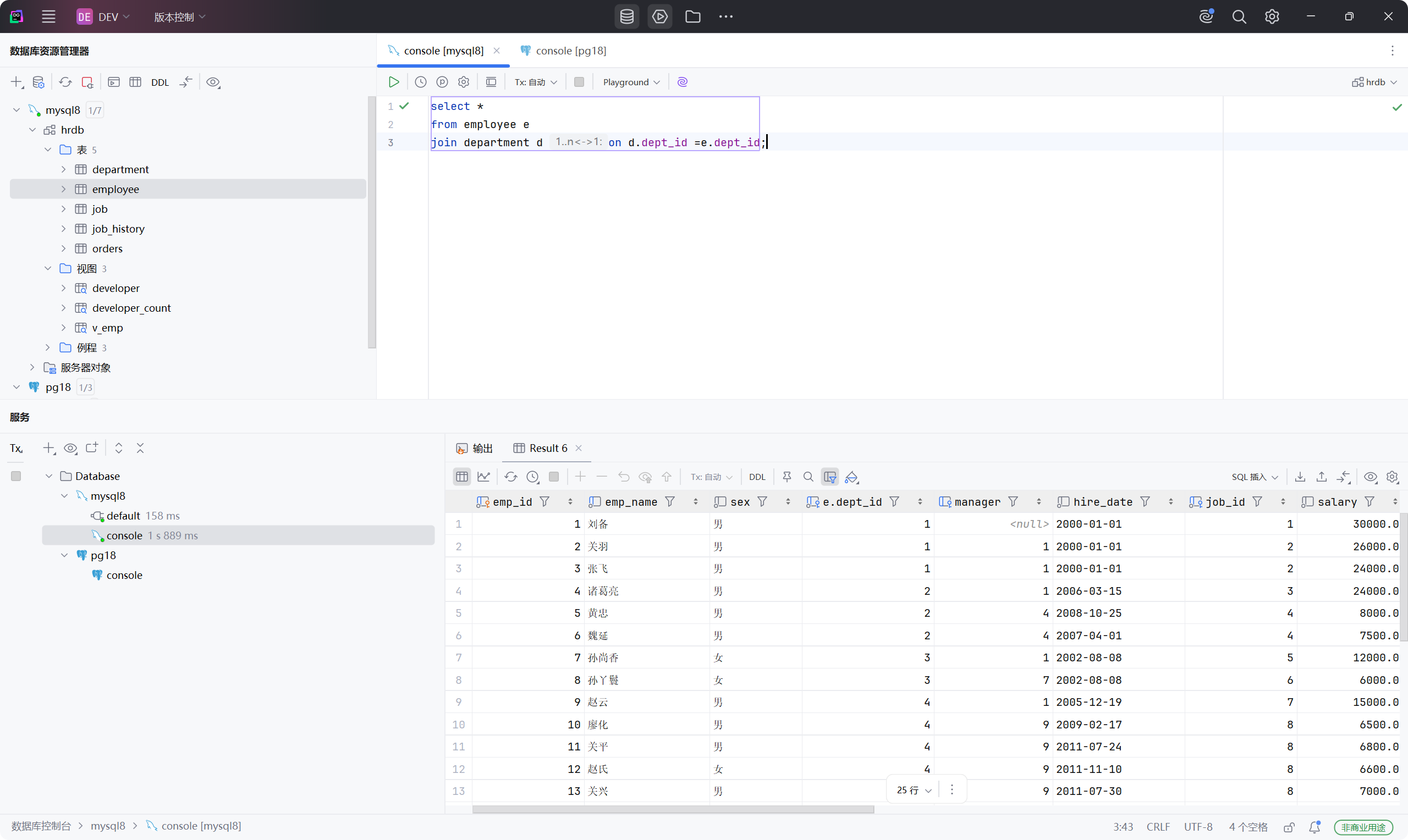Run the query with Execute button
1408x840 pixels.
tap(393, 82)
